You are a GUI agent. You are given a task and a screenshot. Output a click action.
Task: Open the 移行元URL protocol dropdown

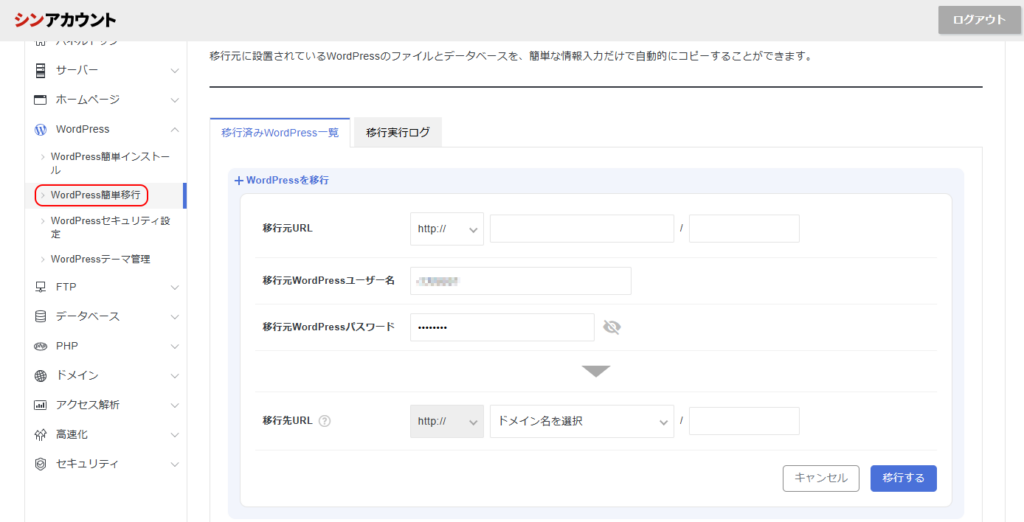pos(447,229)
